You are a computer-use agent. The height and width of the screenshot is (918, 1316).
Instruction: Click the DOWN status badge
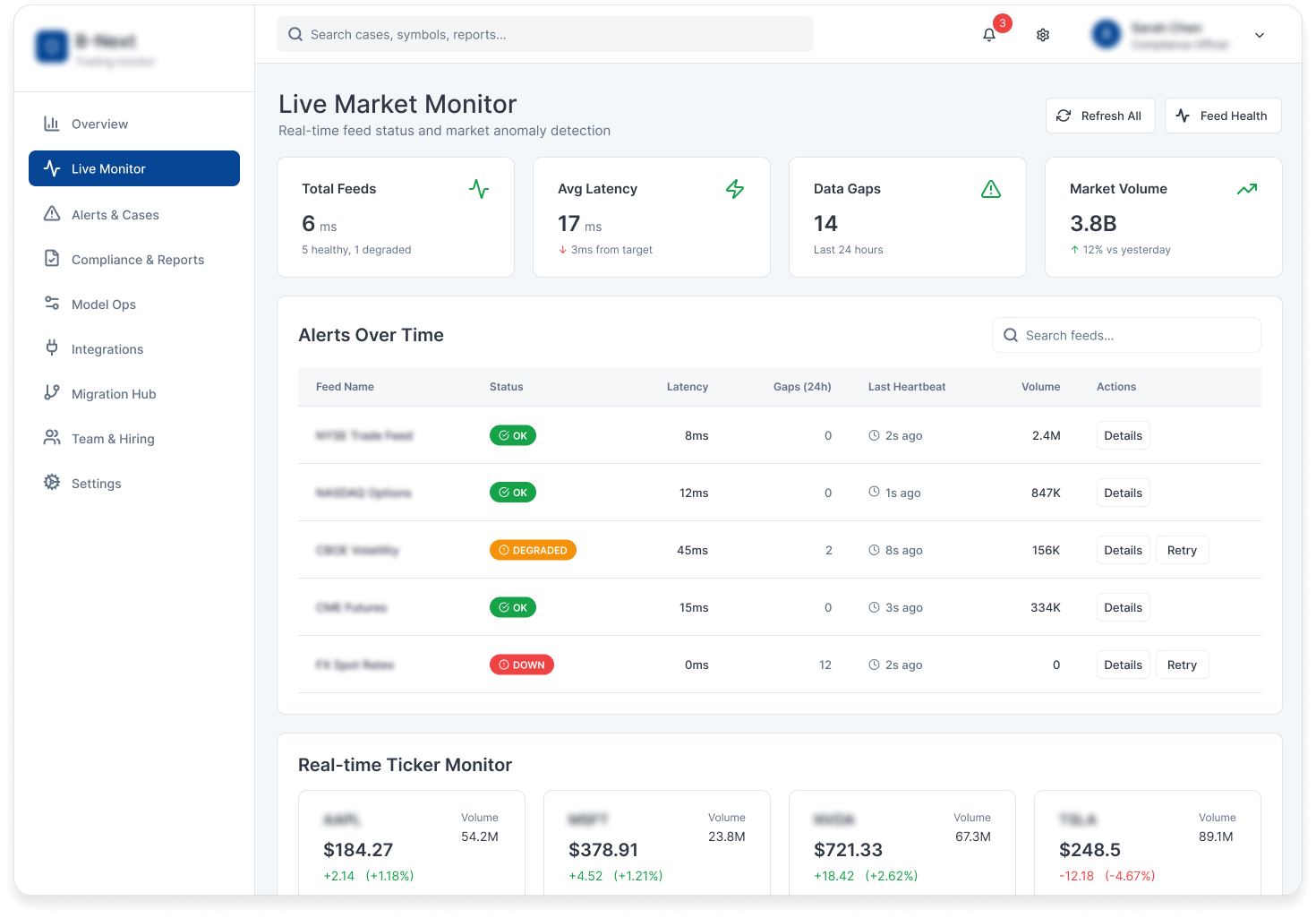tap(522, 665)
